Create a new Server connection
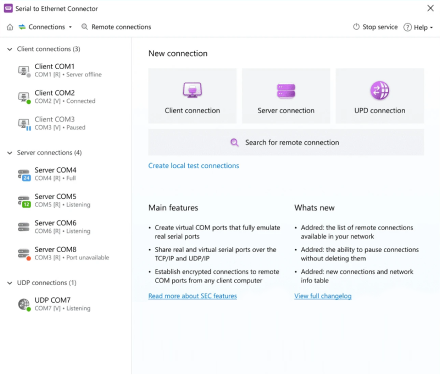Screen dimensions: 440x375 pos(286,96)
